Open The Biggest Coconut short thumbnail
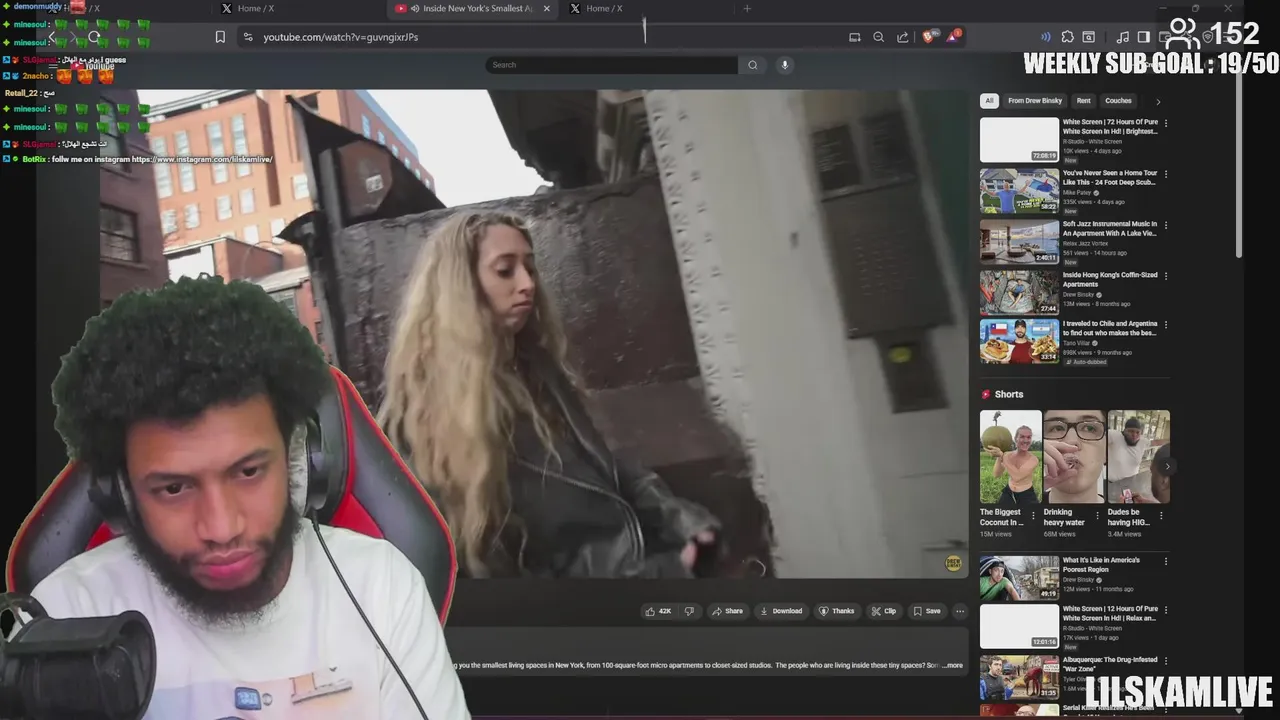The width and height of the screenshot is (1280, 720). [x=1010, y=457]
